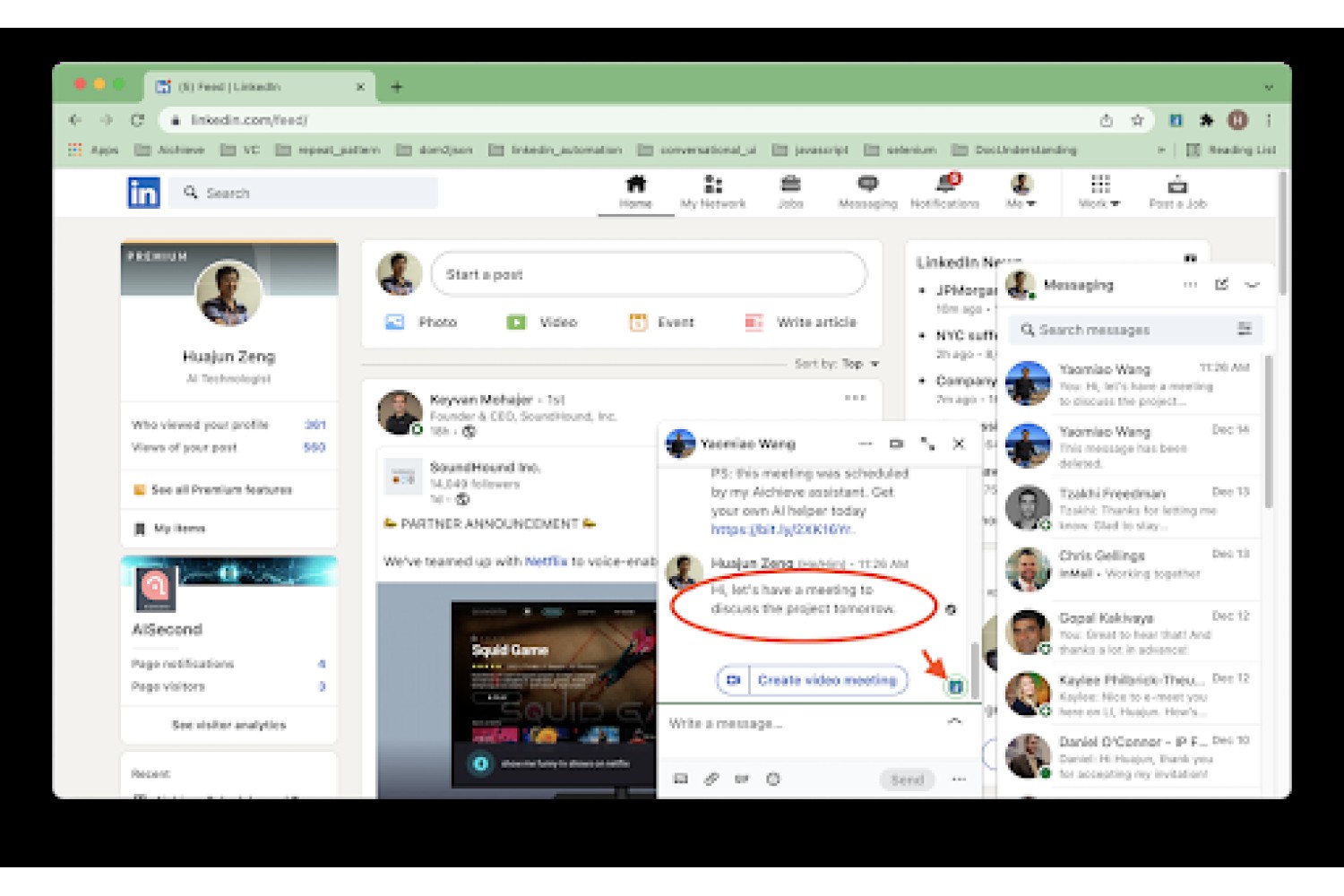
Task: Go to Home in LinkedIn nav
Action: tap(635, 193)
